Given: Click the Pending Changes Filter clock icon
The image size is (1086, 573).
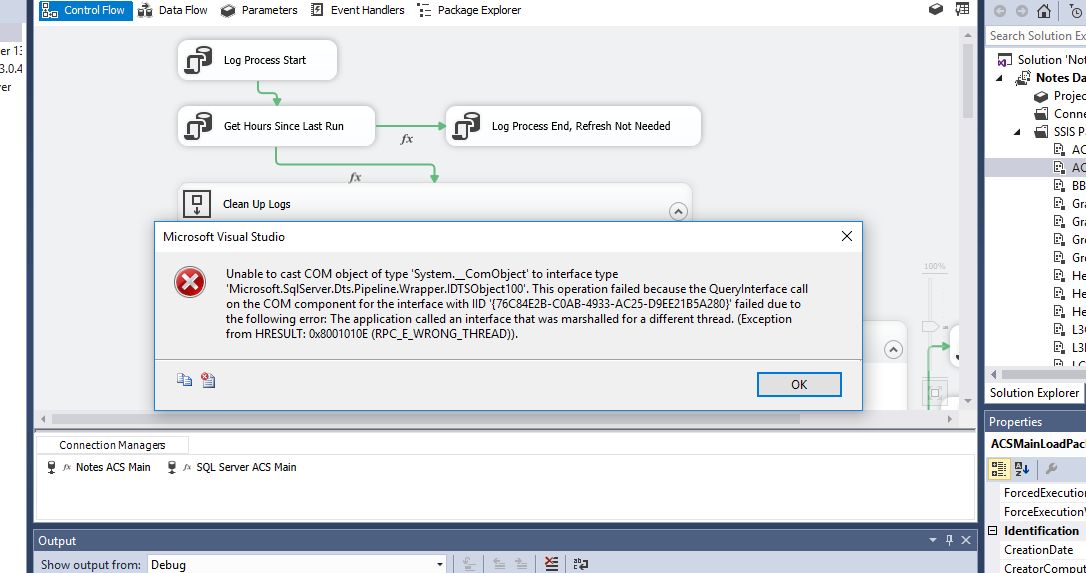Looking at the screenshot, I should click(1078, 10).
